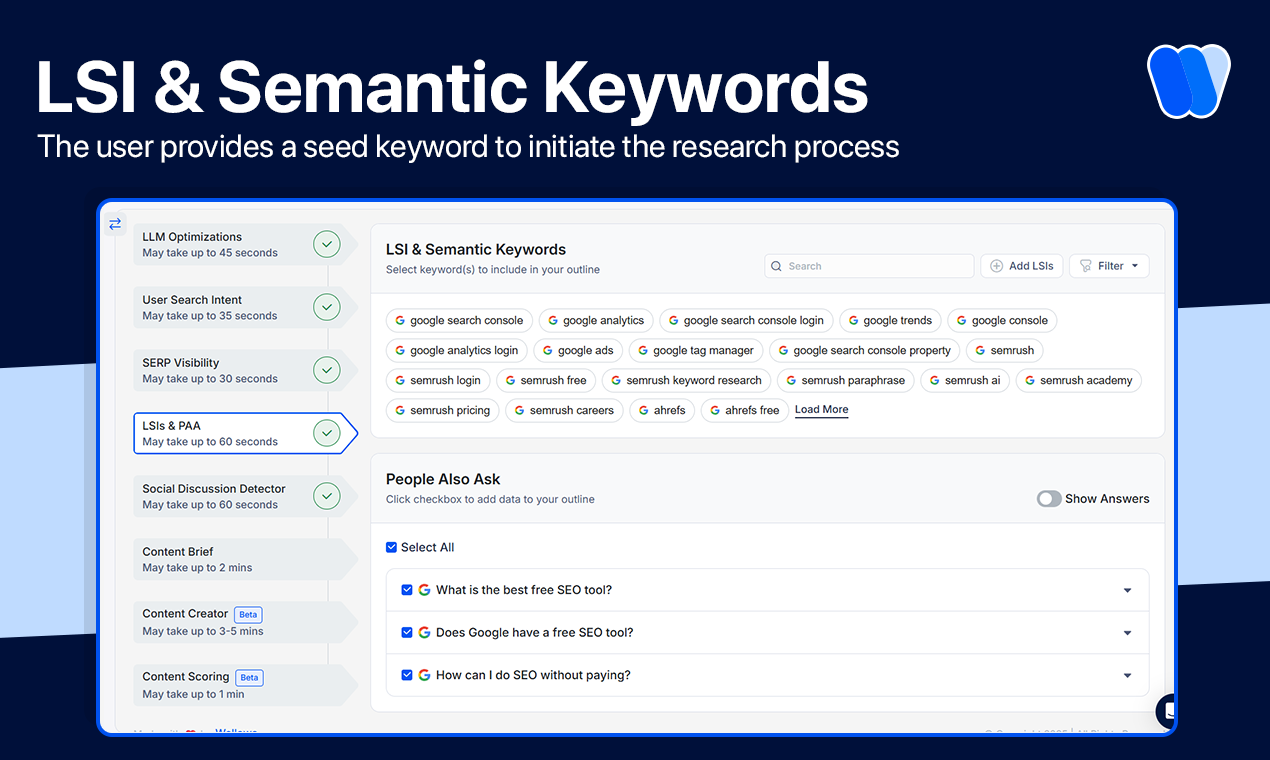Click the sidebar swap arrows icon

(115, 224)
